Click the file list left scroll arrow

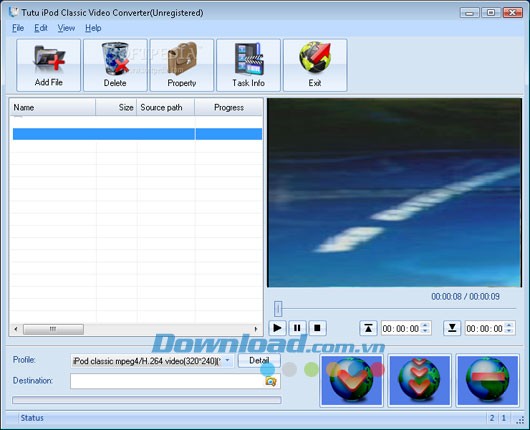click(16, 329)
